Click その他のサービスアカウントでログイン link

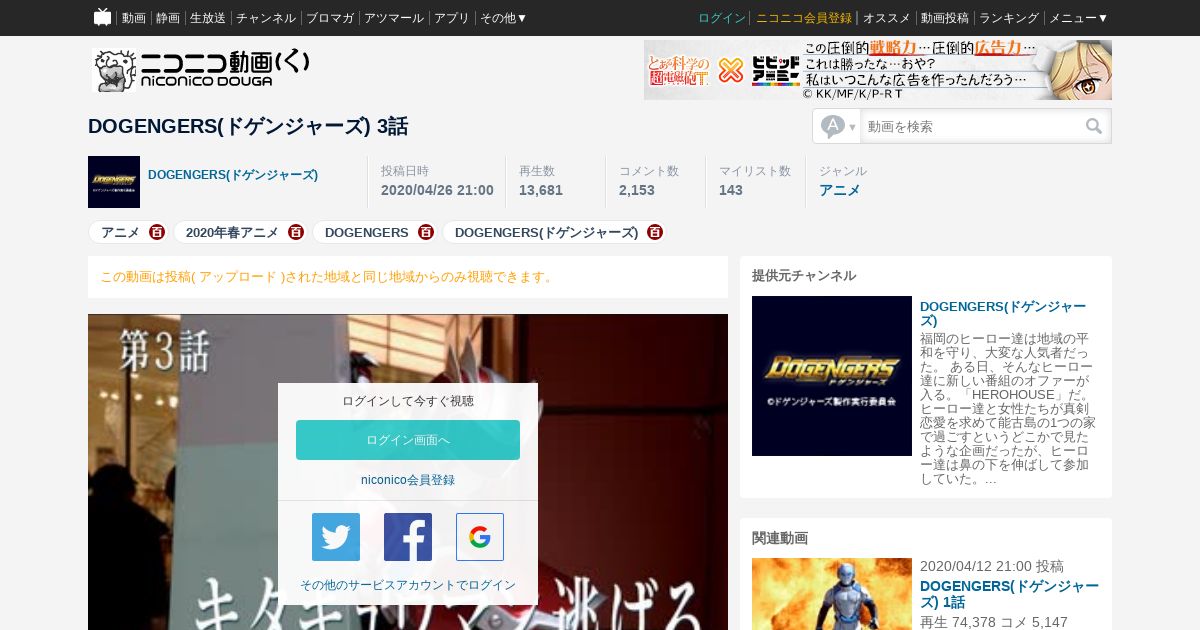coord(408,585)
